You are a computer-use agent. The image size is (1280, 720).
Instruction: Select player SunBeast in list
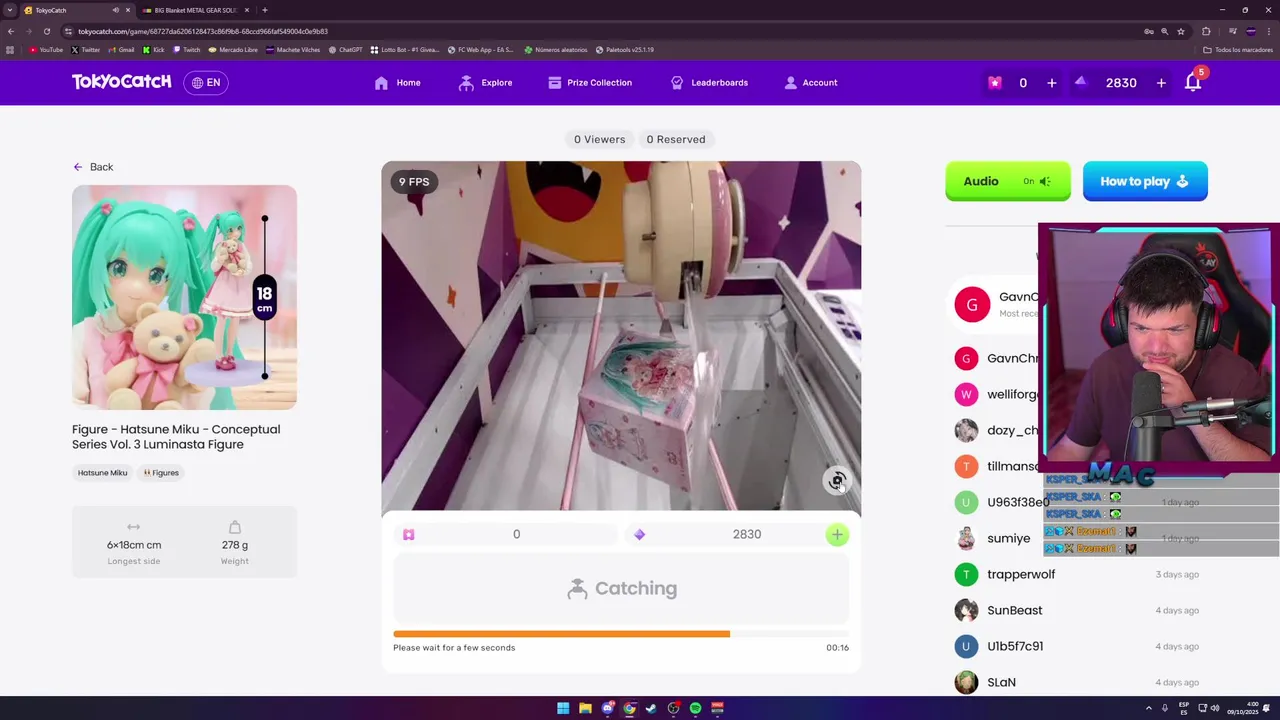tap(1077, 610)
